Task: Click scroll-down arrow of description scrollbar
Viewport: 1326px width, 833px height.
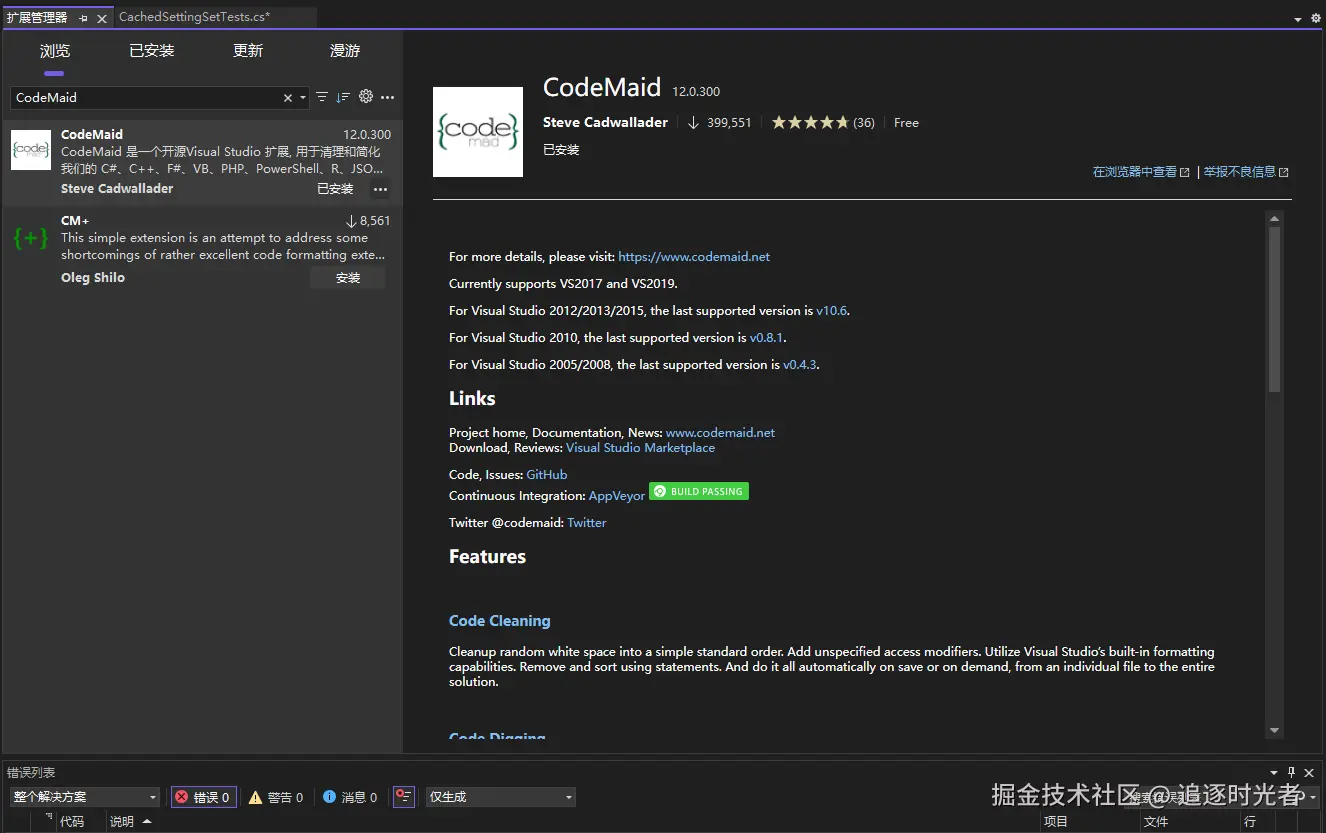Action: 1274,731
